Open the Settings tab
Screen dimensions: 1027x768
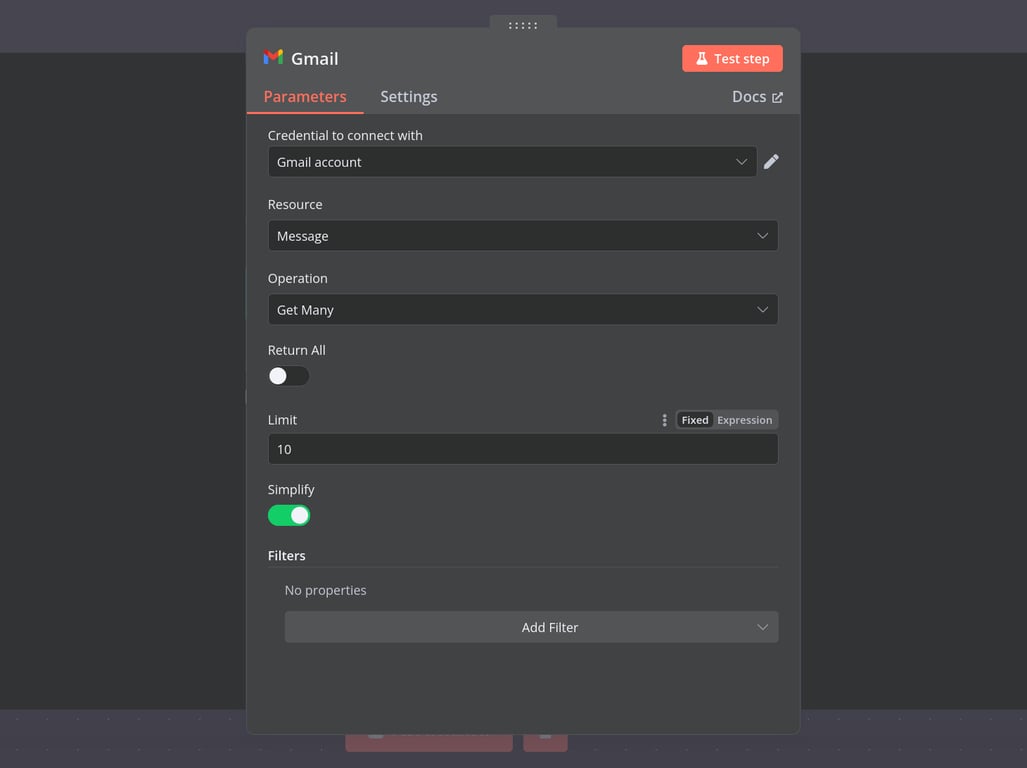tap(408, 96)
